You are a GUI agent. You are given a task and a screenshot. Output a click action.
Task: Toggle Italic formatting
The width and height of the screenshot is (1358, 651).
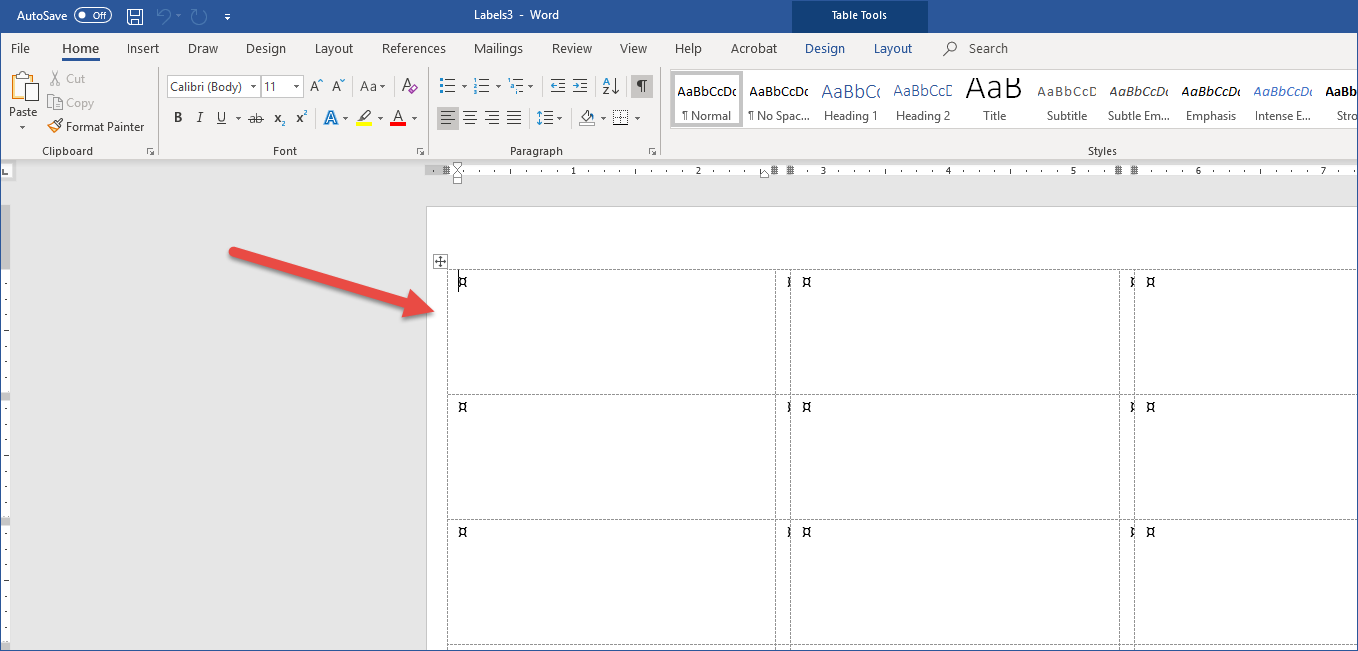click(199, 118)
